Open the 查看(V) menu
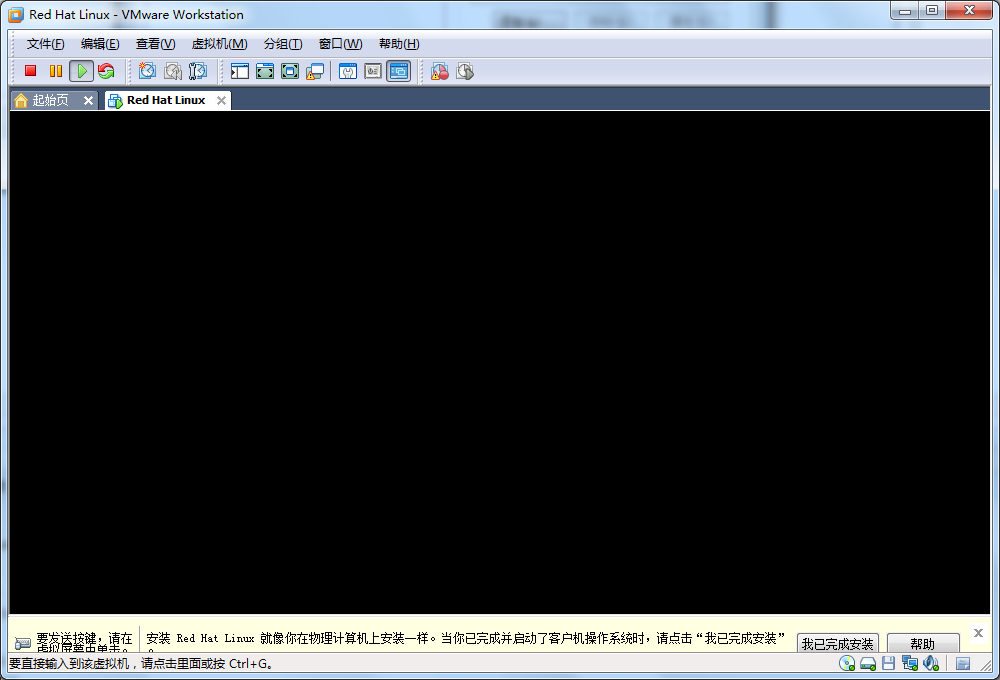The height and width of the screenshot is (680, 1000). pyautogui.click(x=156, y=44)
